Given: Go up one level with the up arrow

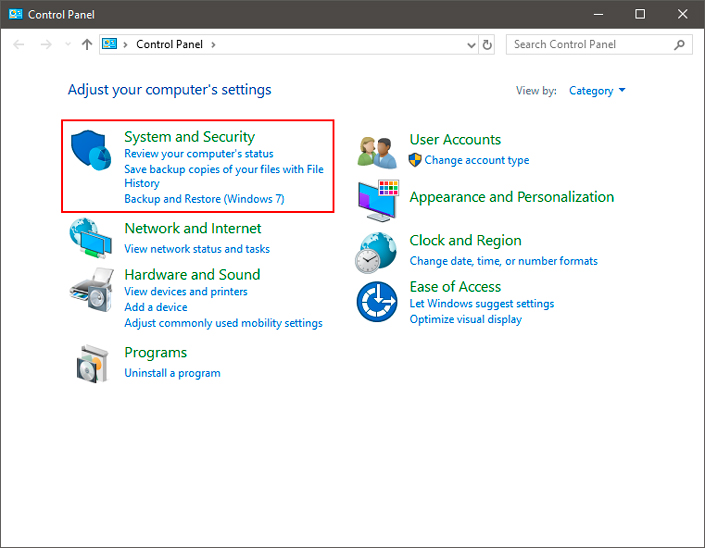Looking at the screenshot, I should tap(87, 45).
